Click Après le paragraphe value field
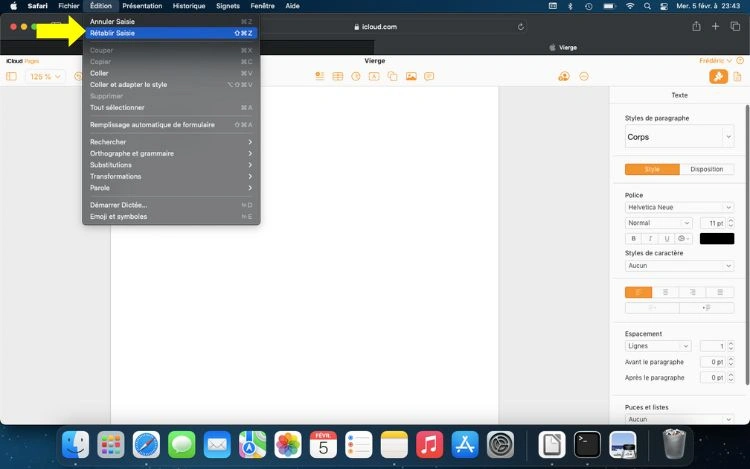 point(713,378)
